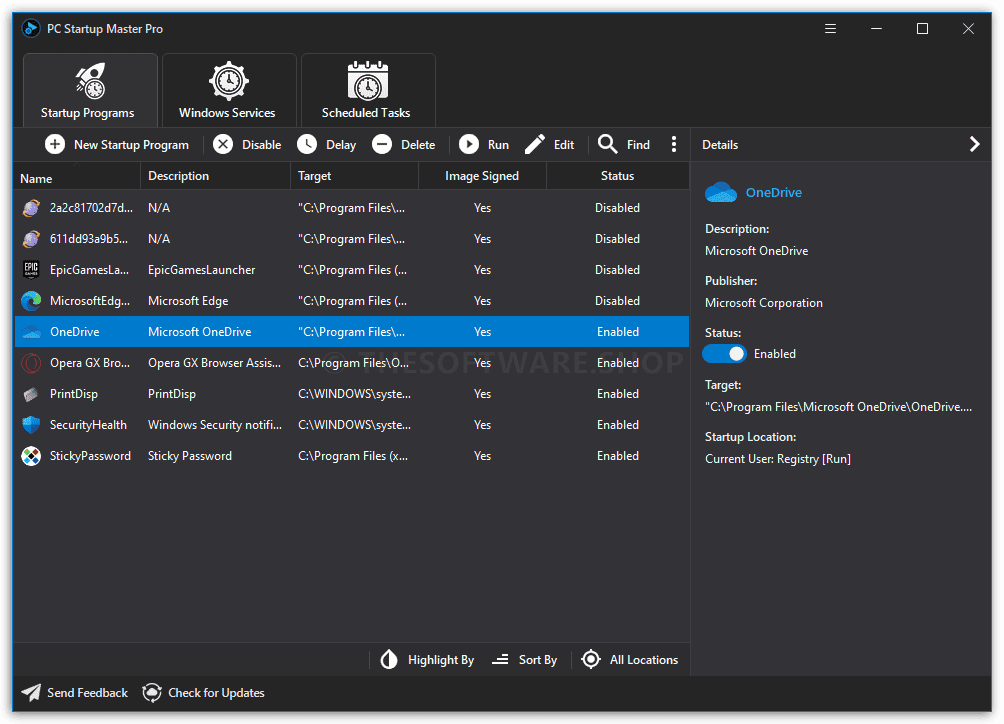
Task: Sort by Image Signed column header
Action: pos(482,176)
